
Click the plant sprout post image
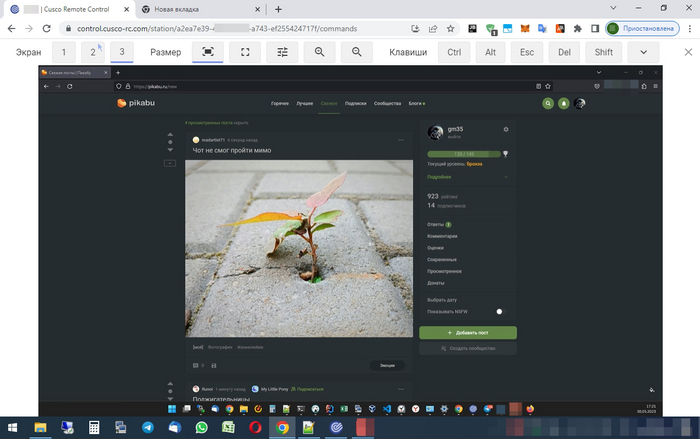299,248
